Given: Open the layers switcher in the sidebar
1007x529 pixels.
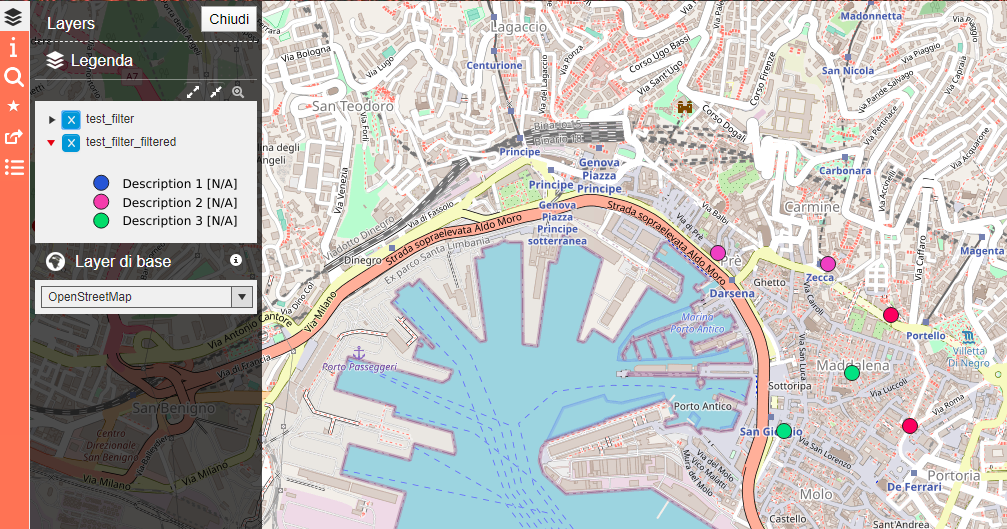Looking at the screenshot, I should [13, 17].
